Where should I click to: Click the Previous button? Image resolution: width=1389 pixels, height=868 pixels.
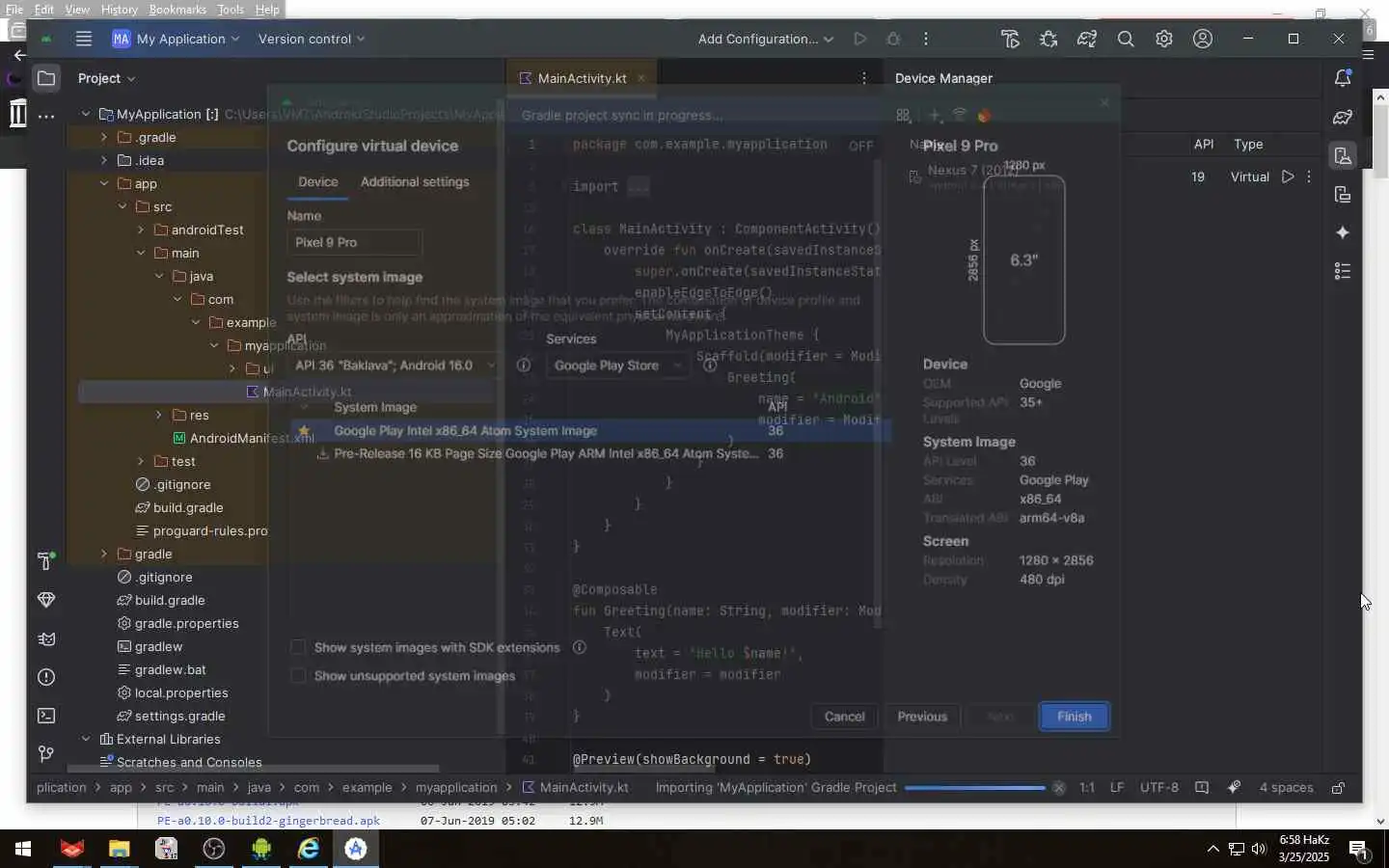(922, 716)
